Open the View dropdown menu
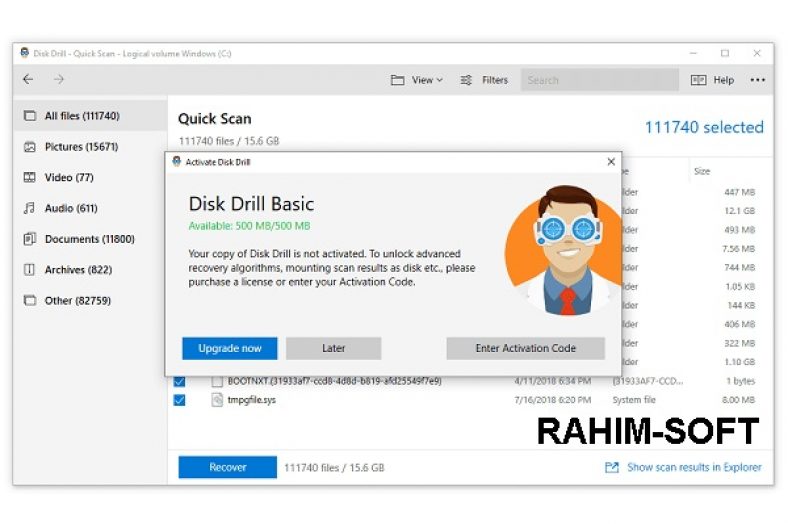Image resolution: width=788 pixels, height=524 pixels. pyautogui.click(x=417, y=80)
